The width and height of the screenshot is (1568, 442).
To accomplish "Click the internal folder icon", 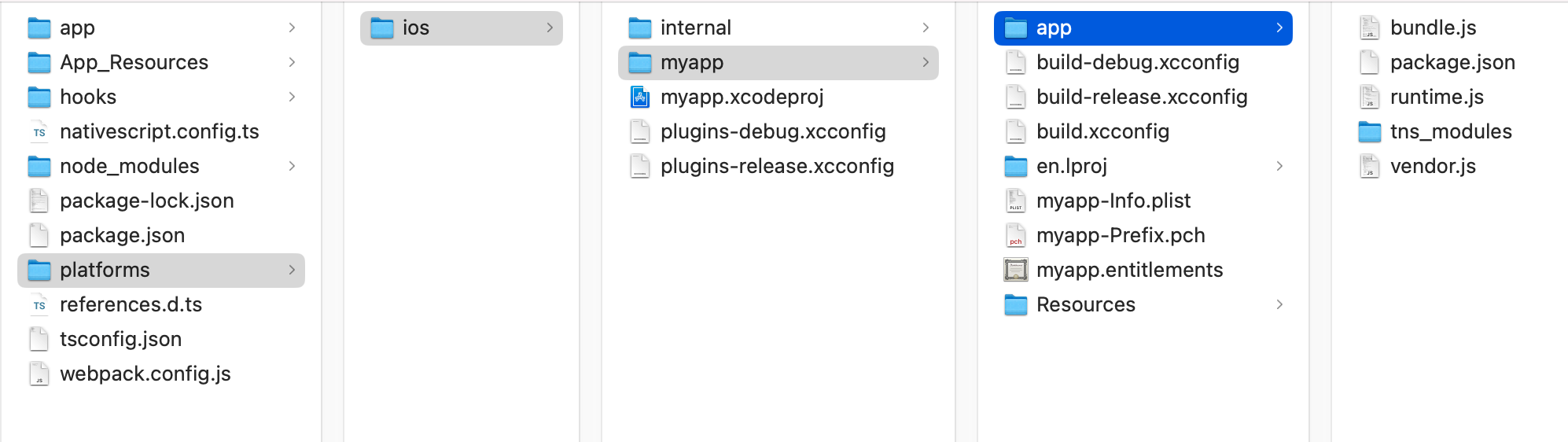I will [640, 28].
